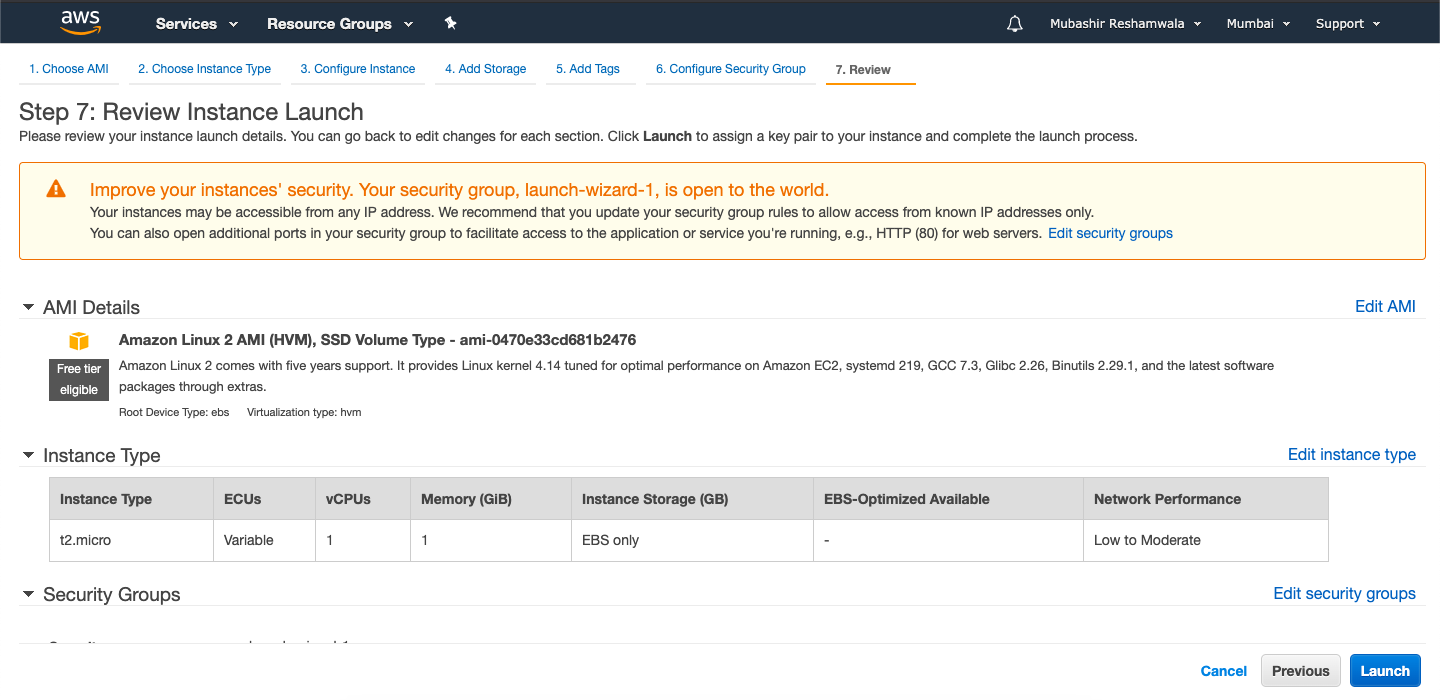Click the Previous button
Screen dimensions: 1440x700
coord(1301,671)
